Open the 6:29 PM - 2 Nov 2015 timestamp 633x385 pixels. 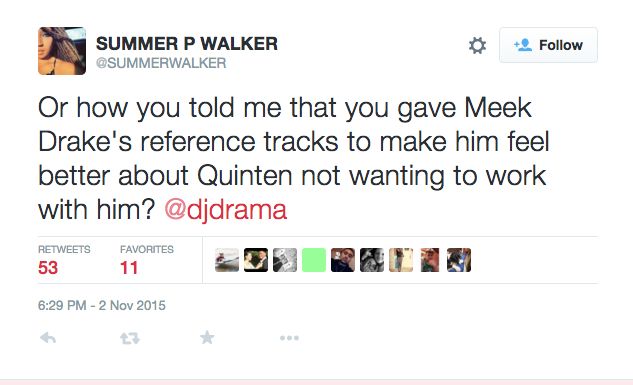[102, 305]
